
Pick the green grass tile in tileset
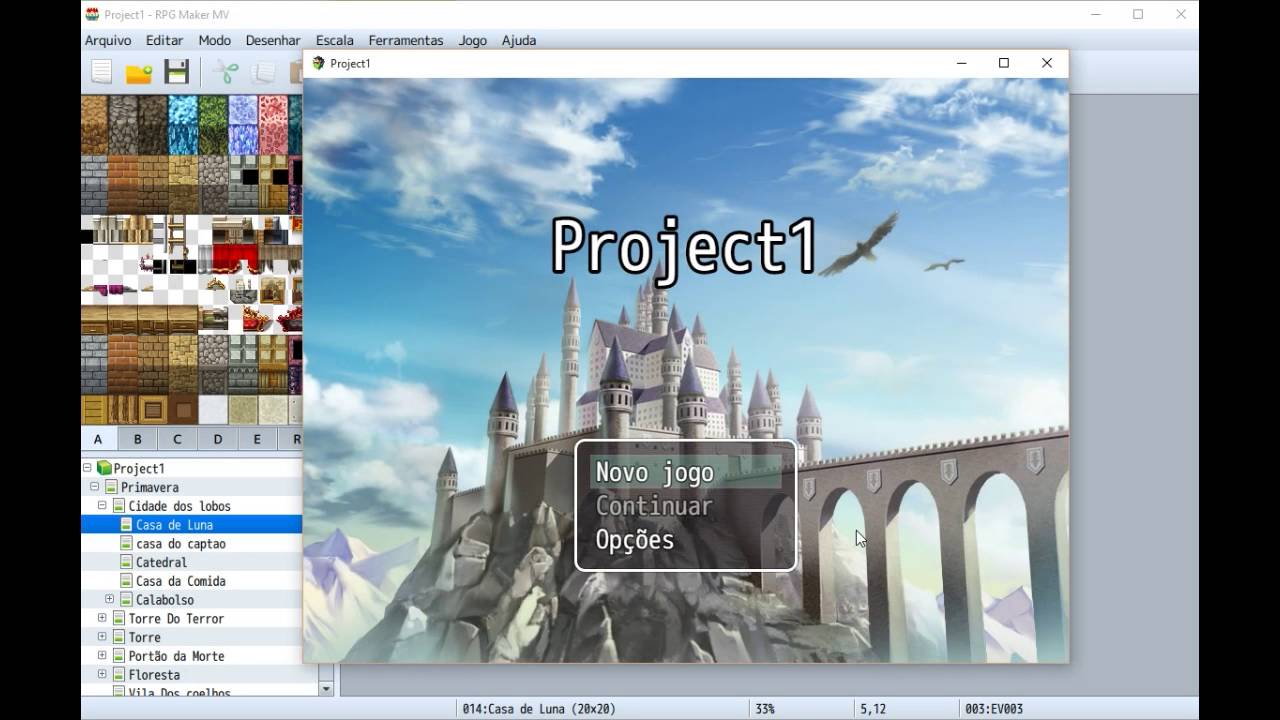[213, 125]
